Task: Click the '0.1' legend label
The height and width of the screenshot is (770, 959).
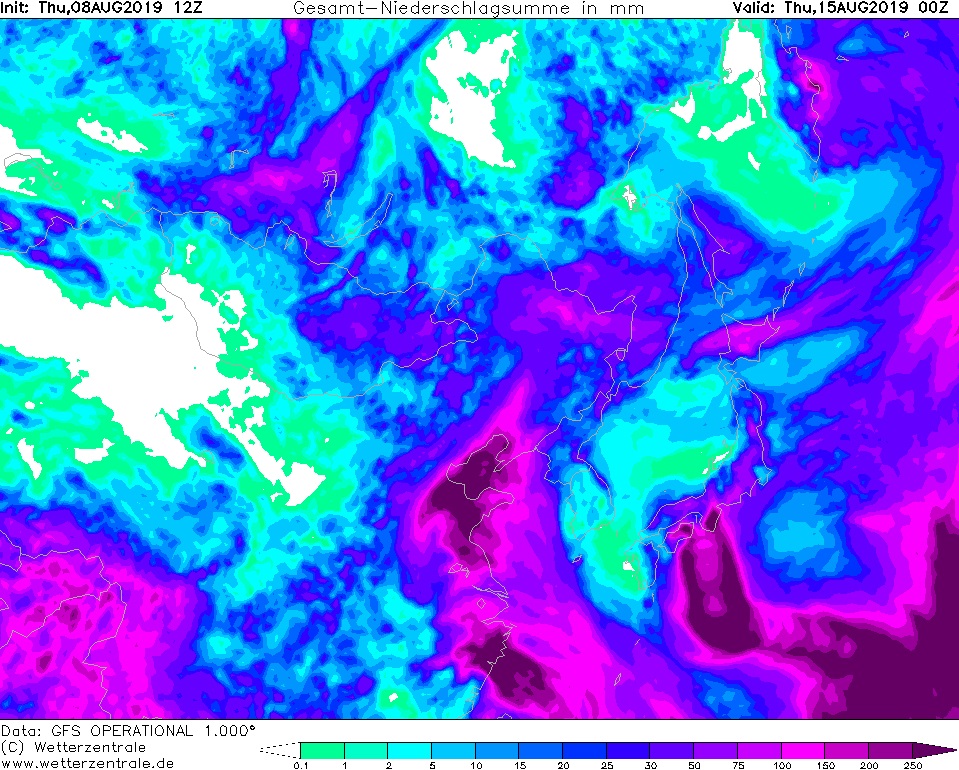Action: pos(300,765)
